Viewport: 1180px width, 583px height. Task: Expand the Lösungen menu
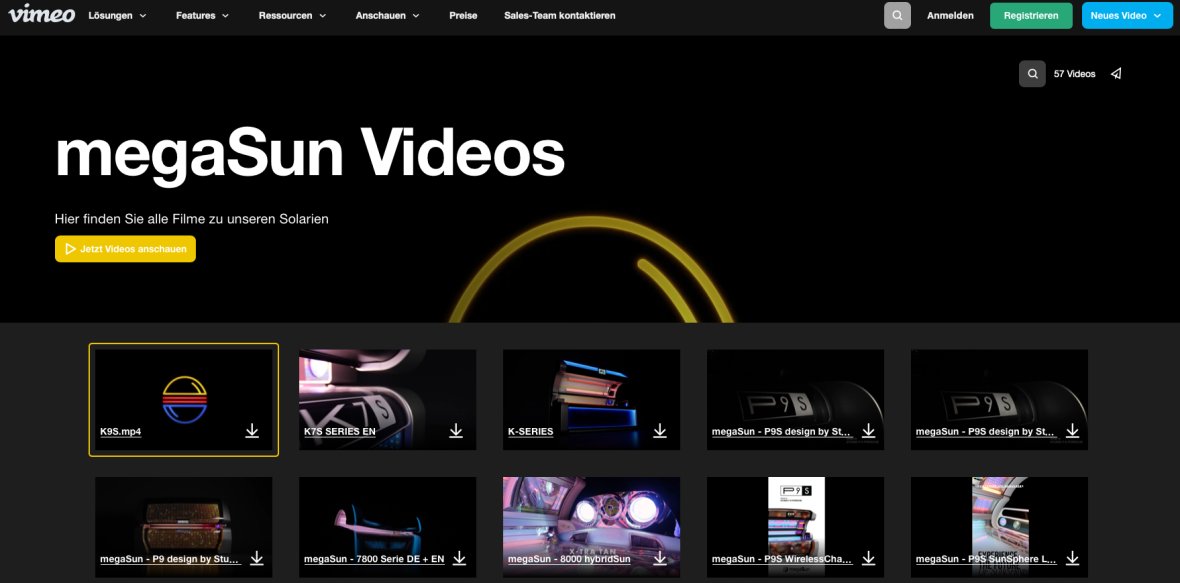(117, 15)
